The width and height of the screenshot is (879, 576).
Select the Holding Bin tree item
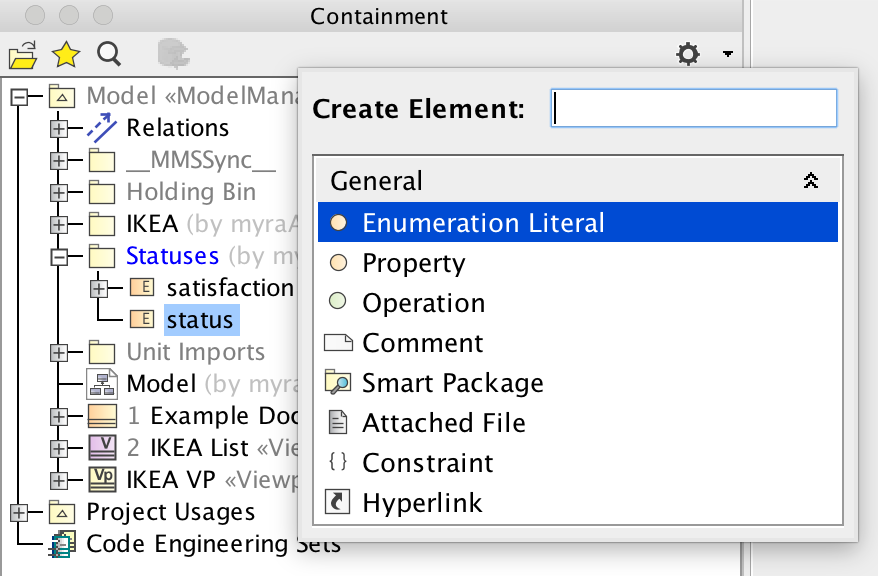click(191, 192)
